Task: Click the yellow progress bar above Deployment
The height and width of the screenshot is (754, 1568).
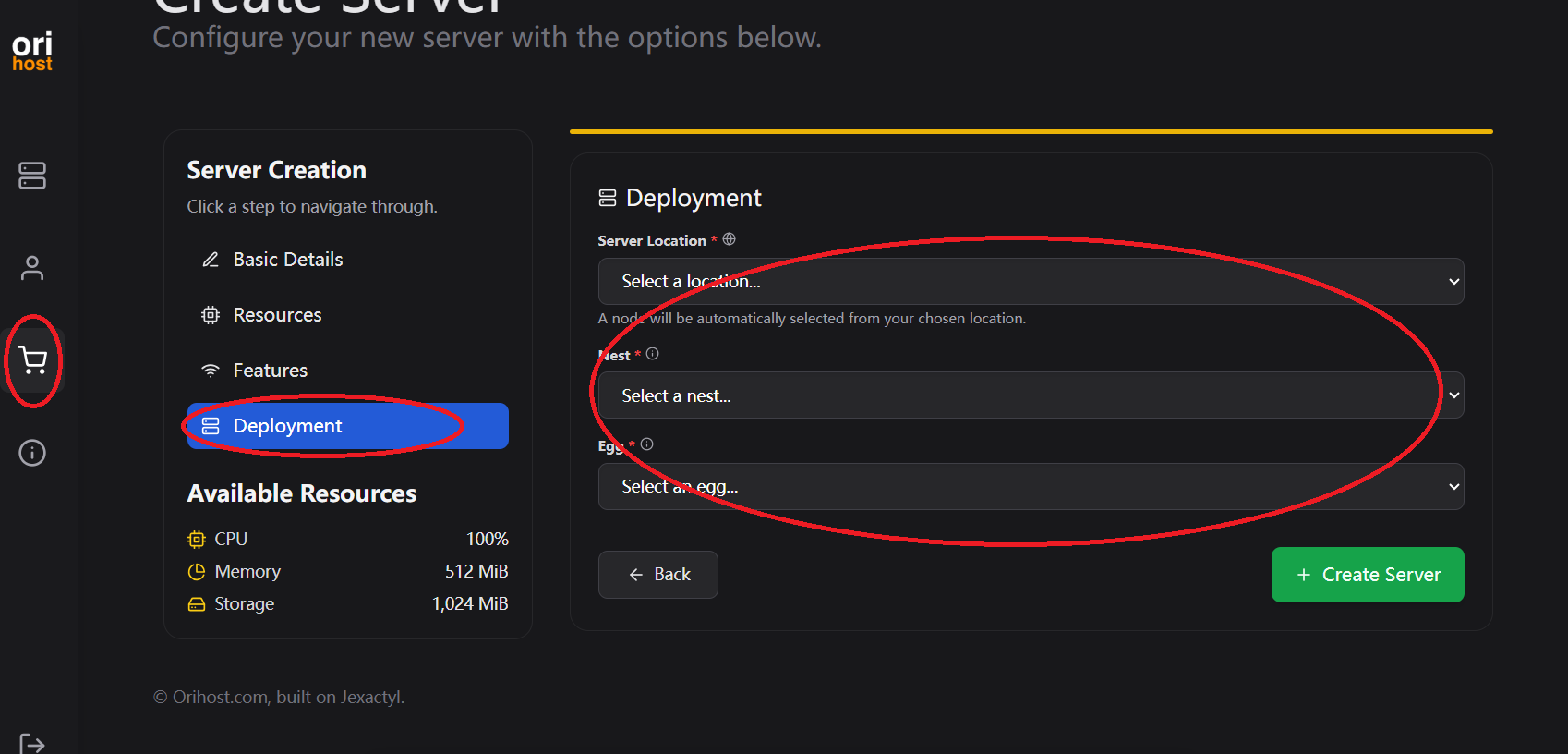Action: [x=1031, y=132]
